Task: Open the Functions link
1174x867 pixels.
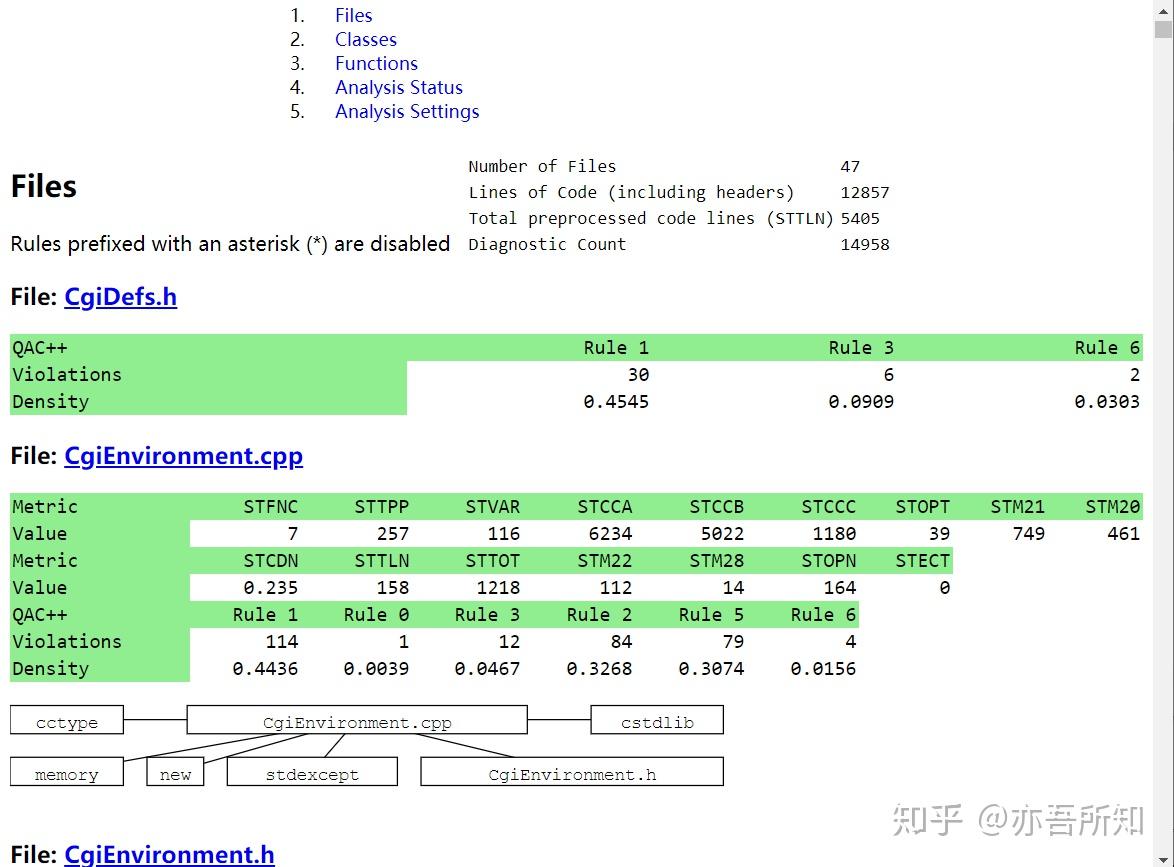Action: 377,63
